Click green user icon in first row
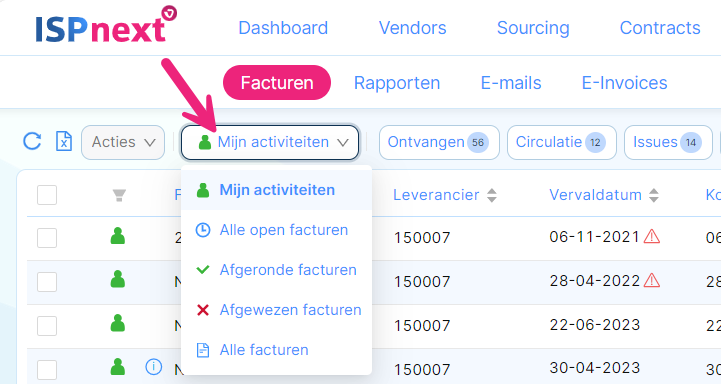The width and height of the screenshot is (721, 384). pos(118,236)
